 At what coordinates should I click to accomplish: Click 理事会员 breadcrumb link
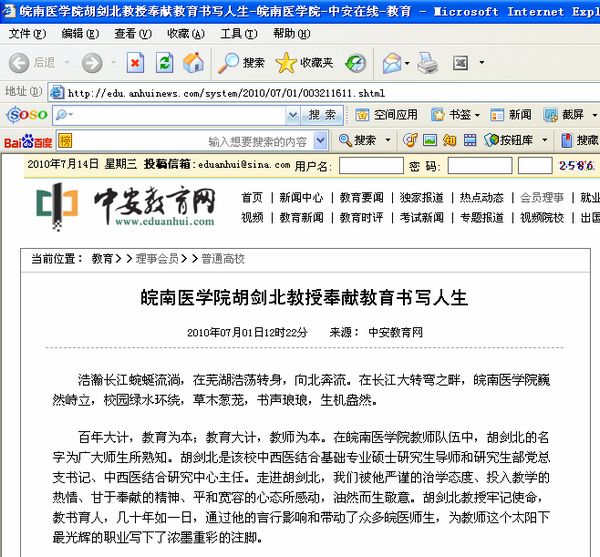tap(157, 259)
